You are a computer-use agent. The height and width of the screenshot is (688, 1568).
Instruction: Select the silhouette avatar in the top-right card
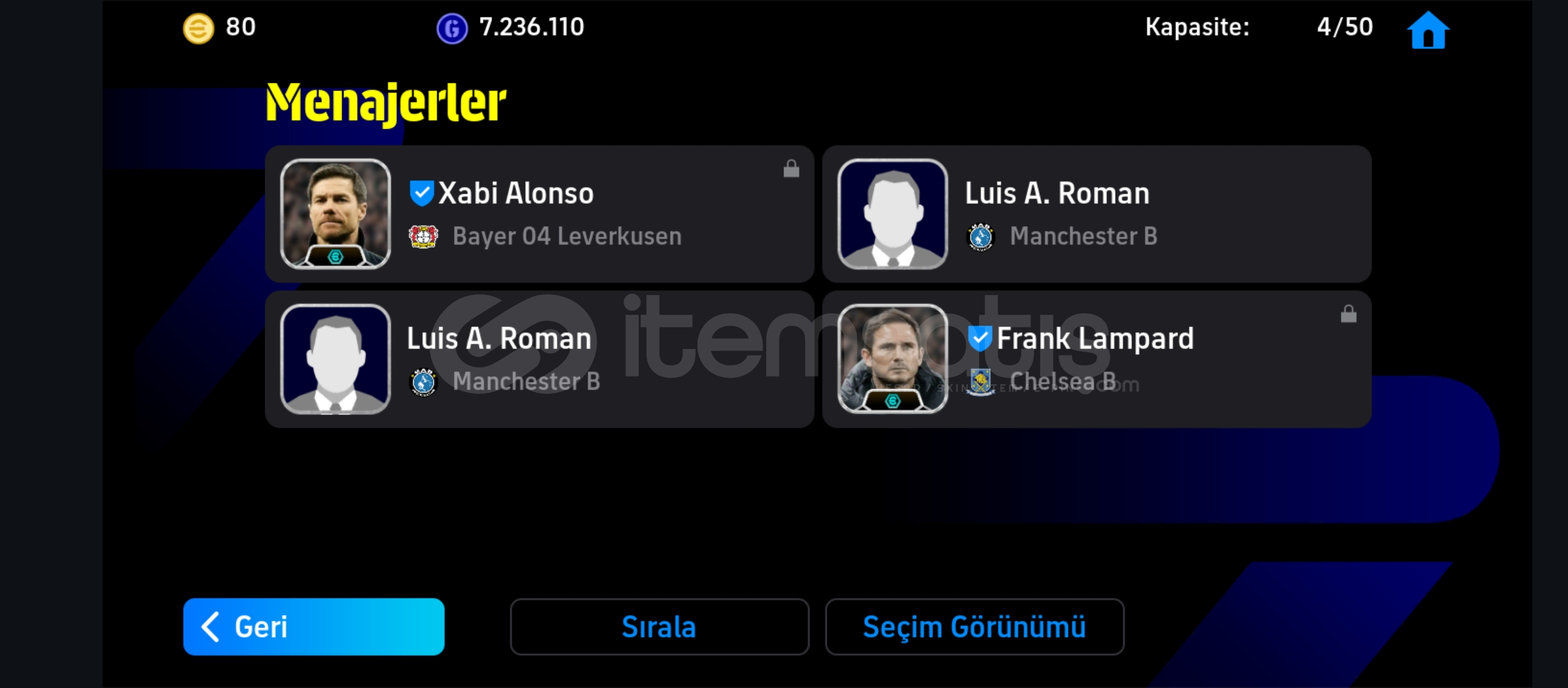coord(892,213)
